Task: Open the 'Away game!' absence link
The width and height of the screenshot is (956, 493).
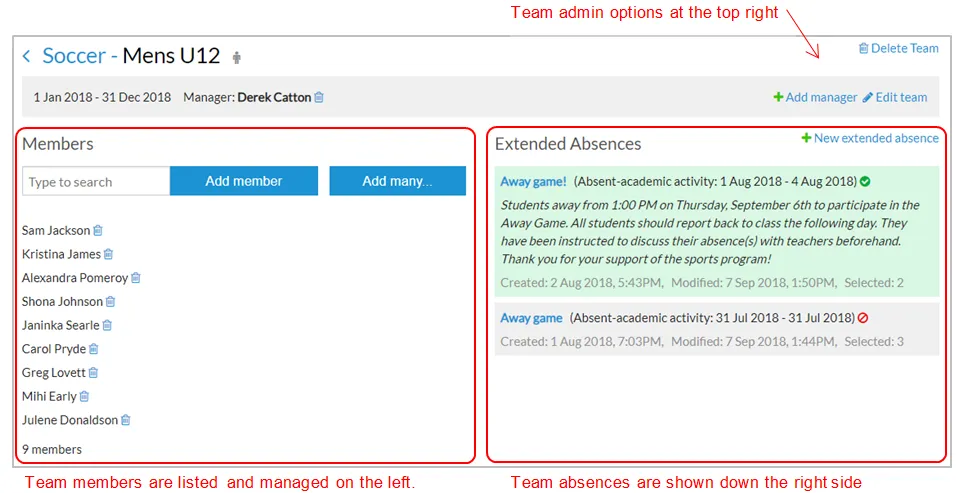Action: (533, 182)
